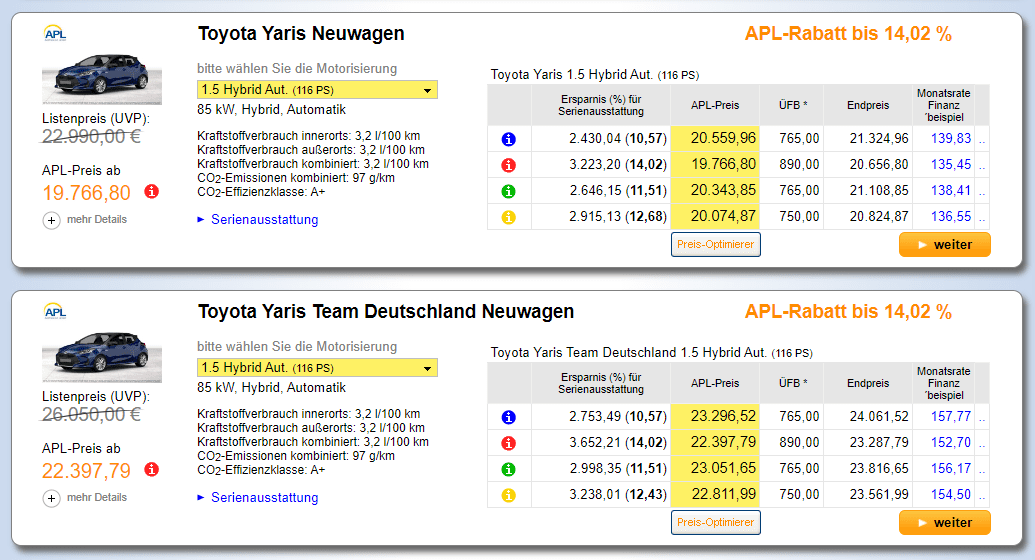The image size is (1035, 560).
Task: Click Endpreis value 24.061,52
Action: coord(879,417)
